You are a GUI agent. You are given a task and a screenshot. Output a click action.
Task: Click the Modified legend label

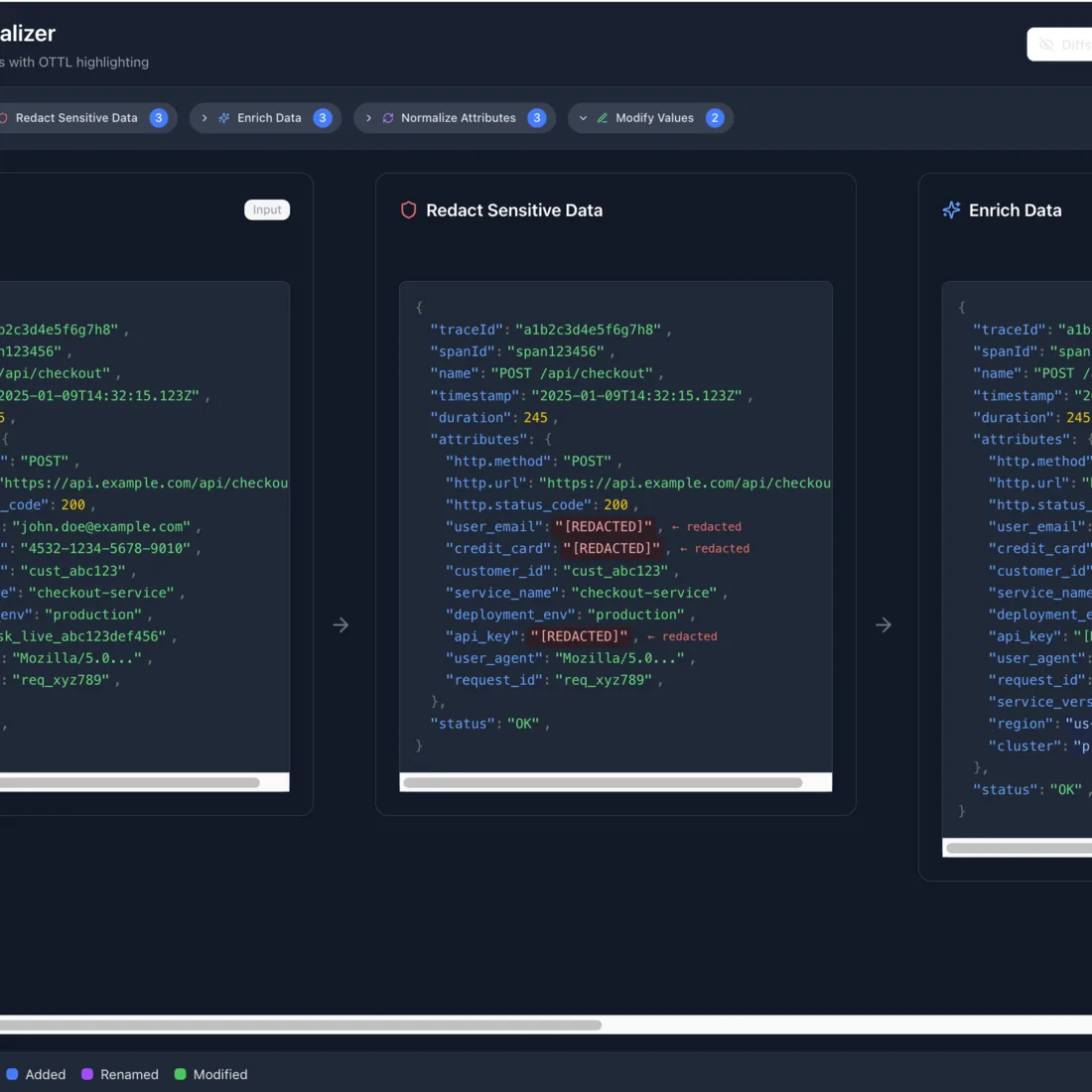point(220,1074)
